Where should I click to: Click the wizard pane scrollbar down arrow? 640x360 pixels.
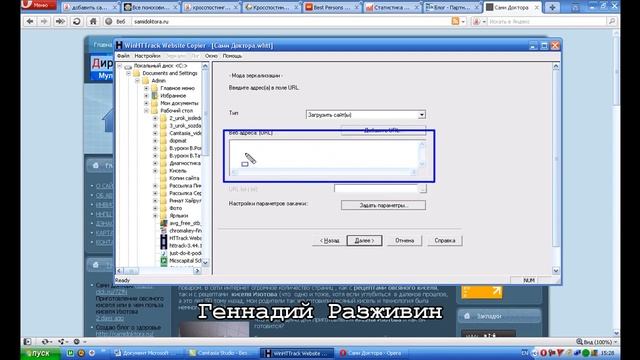[556, 271]
